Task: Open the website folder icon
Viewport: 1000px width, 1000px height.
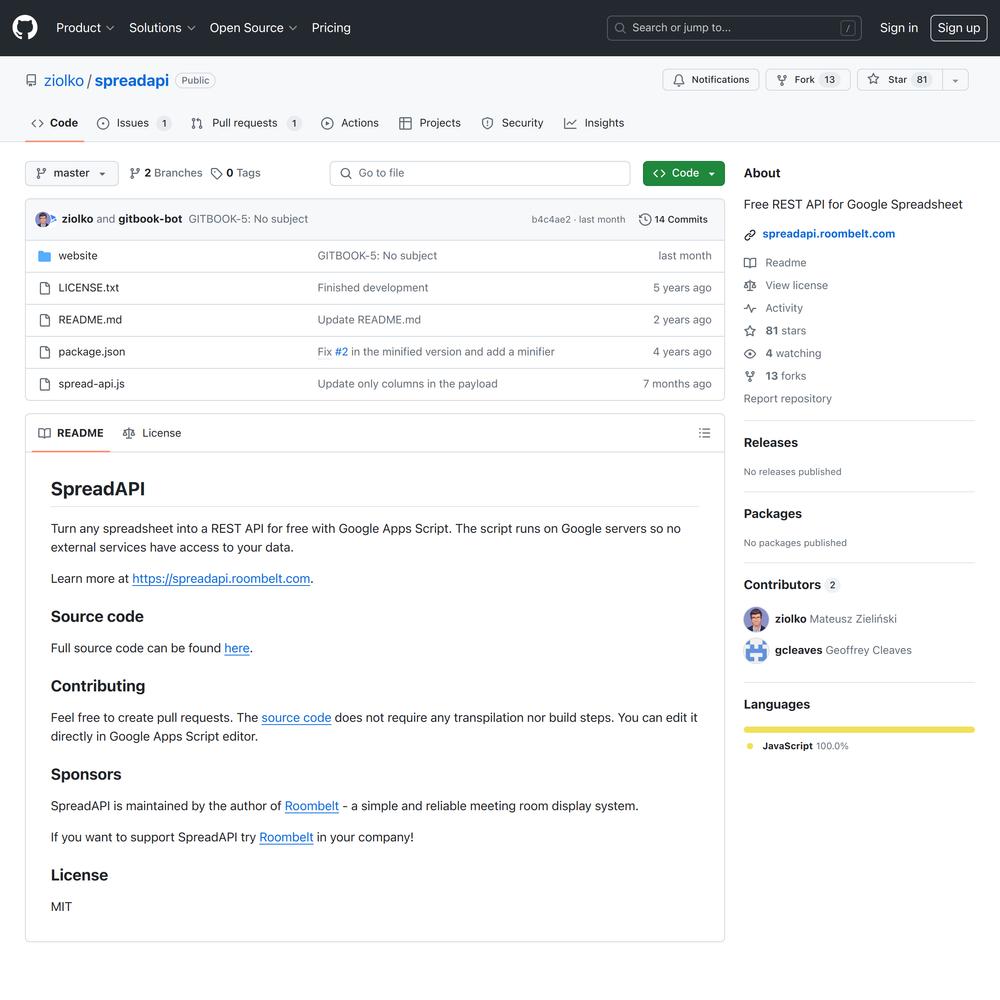Action: [x=44, y=256]
